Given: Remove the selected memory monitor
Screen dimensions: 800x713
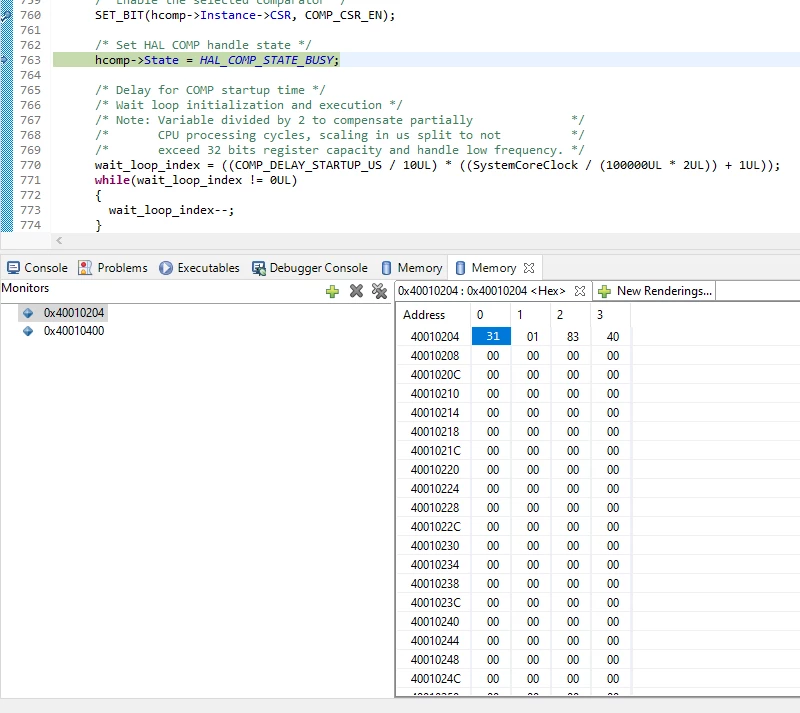Looking at the screenshot, I should (356, 291).
